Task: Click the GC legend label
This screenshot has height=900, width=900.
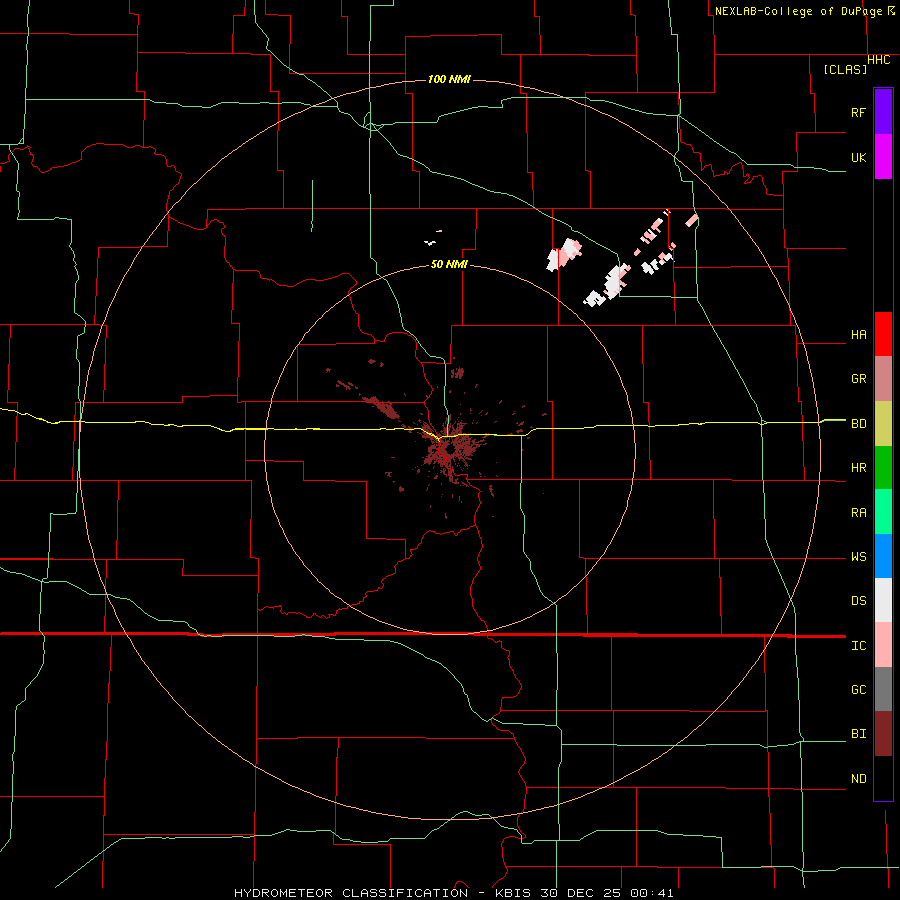Action: pyautogui.click(x=858, y=690)
